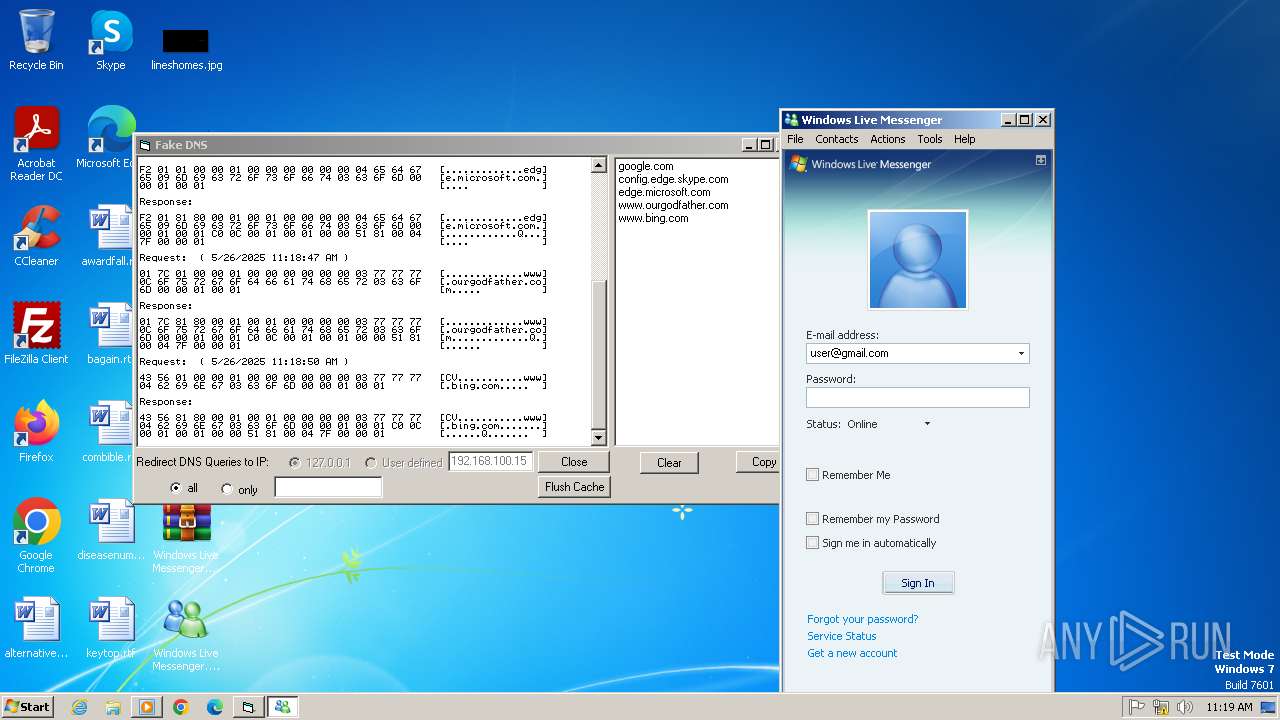Click the Flush Cache button

click(574, 487)
